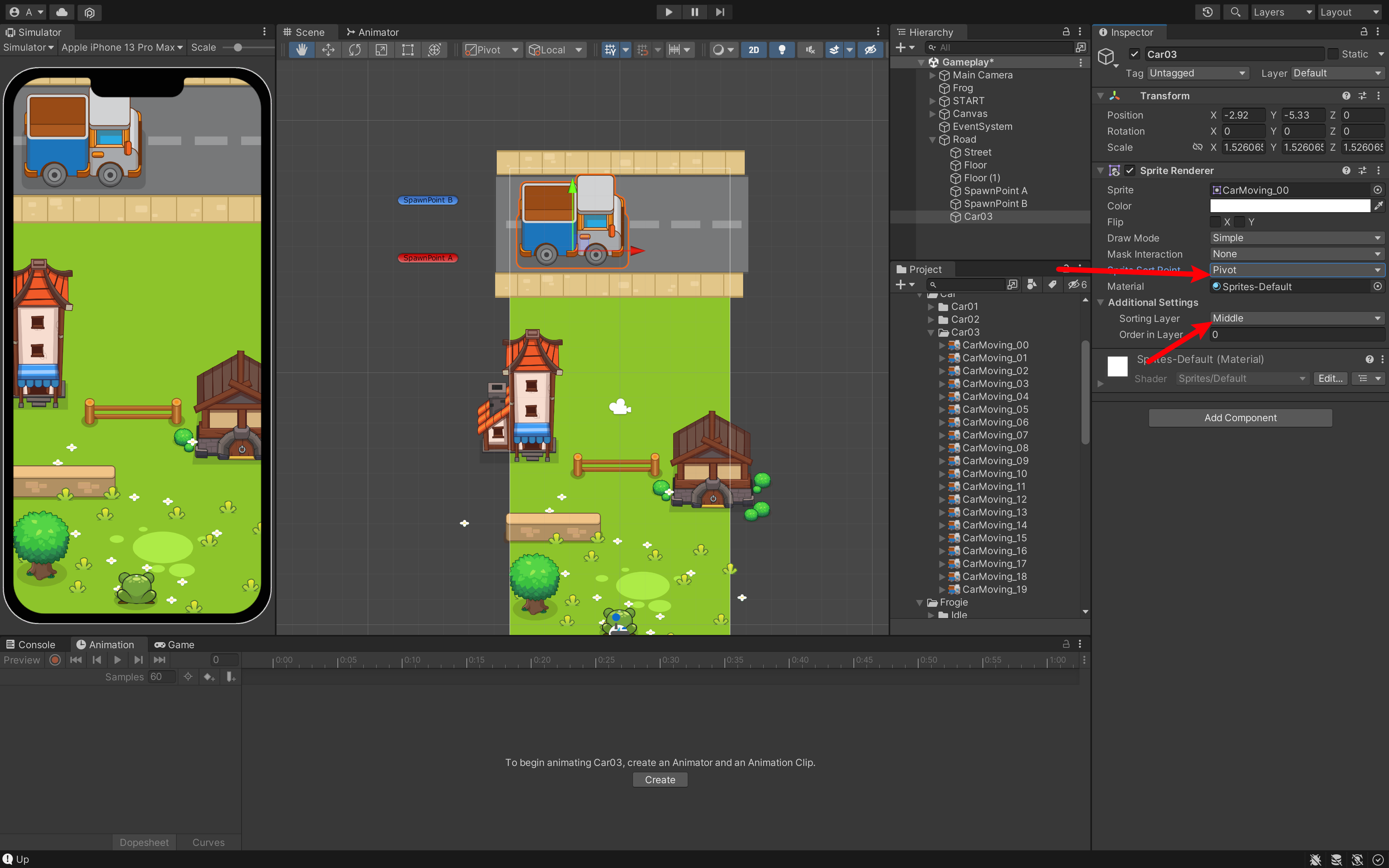Lock the Inspector panel
Viewport: 1389px width, 868px height.
(x=1364, y=32)
